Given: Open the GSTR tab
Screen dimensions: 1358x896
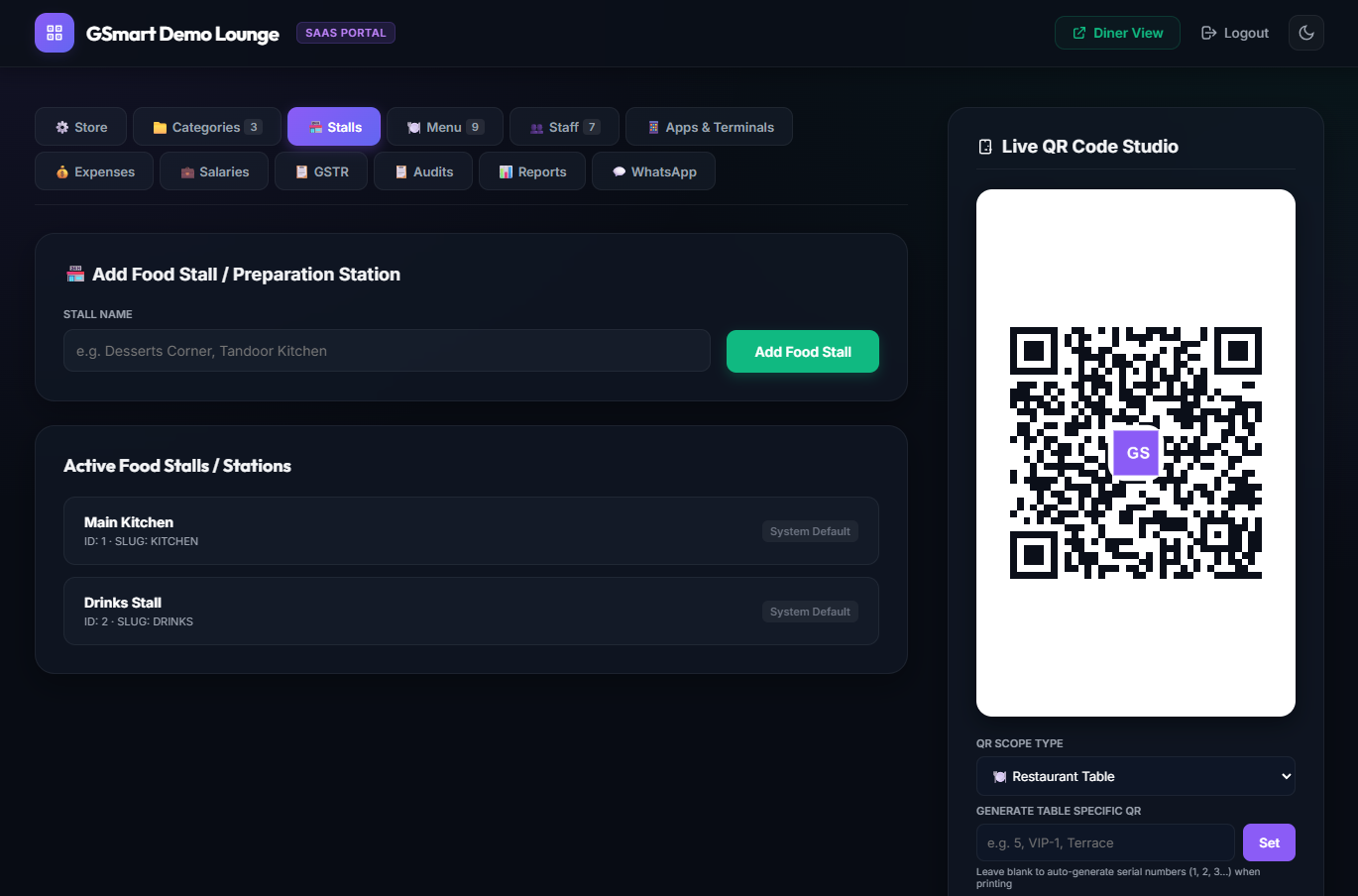Looking at the screenshot, I should [x=321, y=171].
